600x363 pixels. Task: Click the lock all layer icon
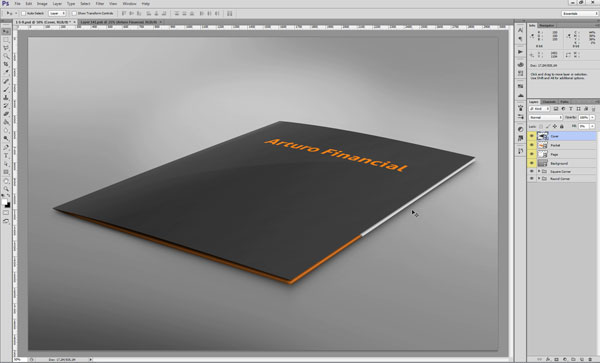click(562, 126)
